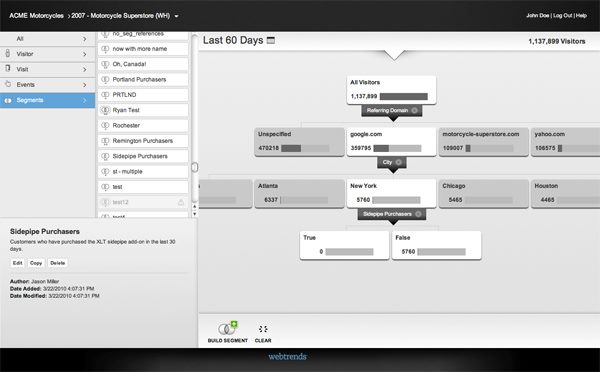Select the All menu item
This screenshot has height=372, width=600.
click(x=47, y=39)
